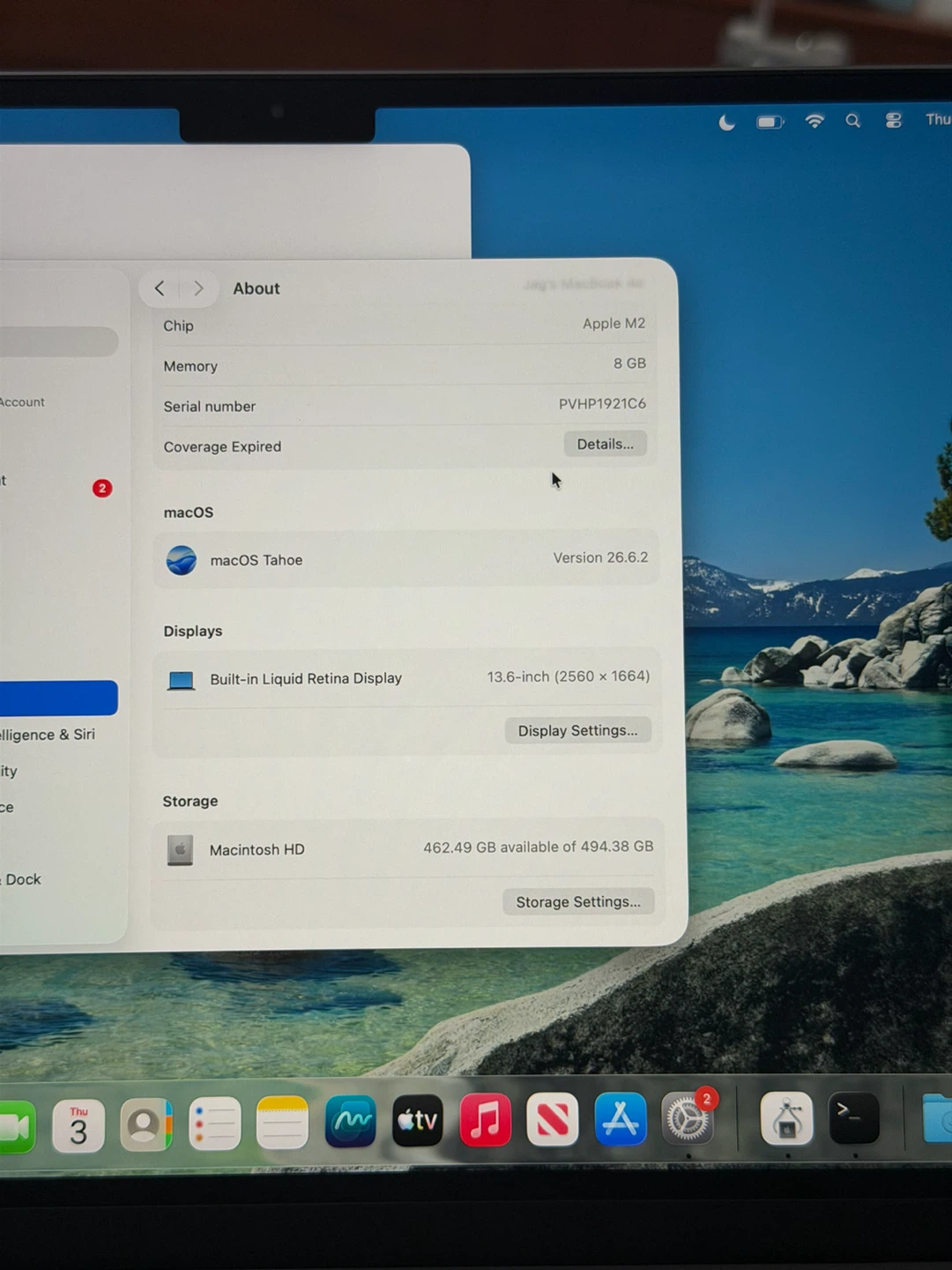Open News in the Dock

tap(553, 1119)
